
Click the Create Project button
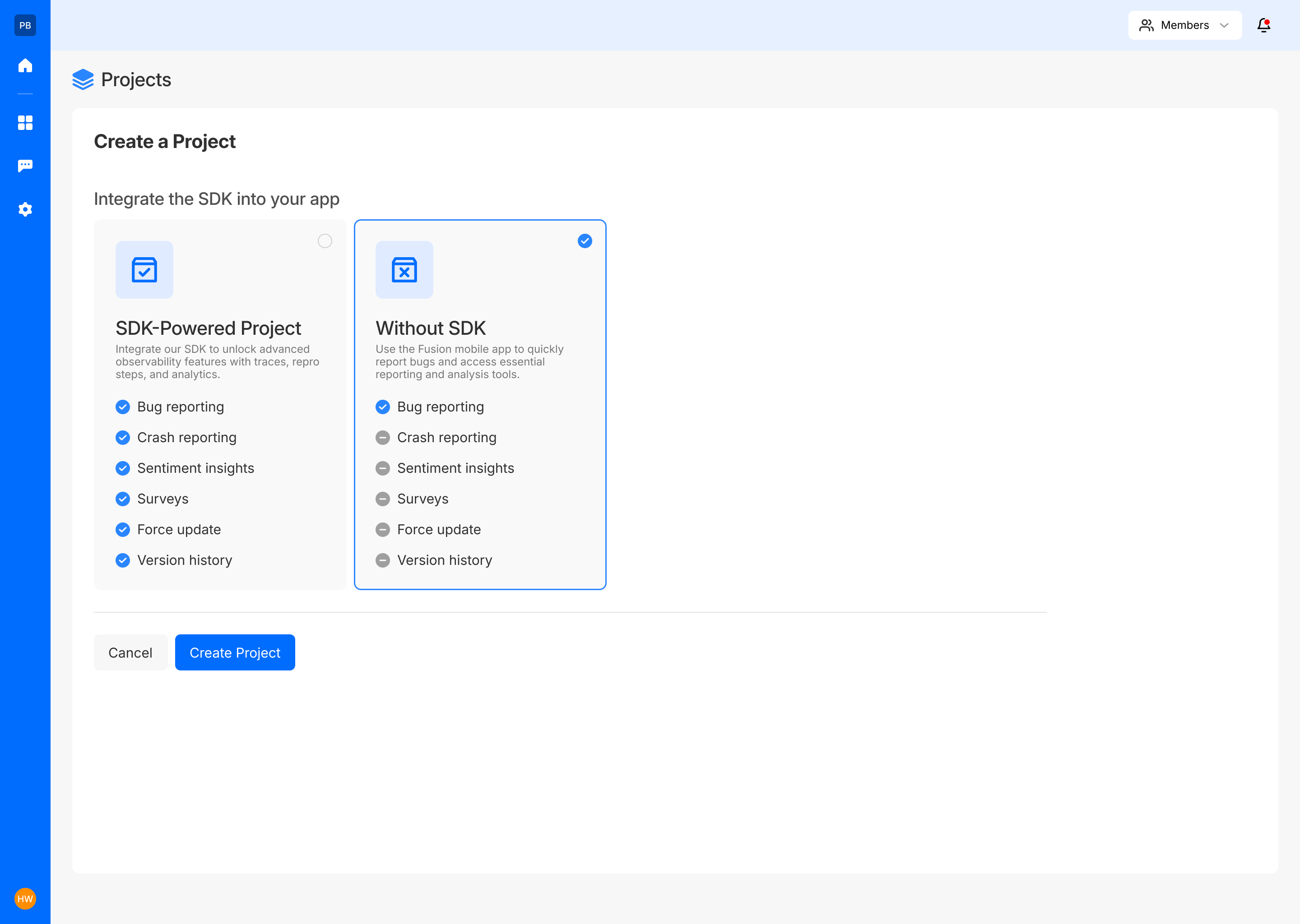point(235,652)
